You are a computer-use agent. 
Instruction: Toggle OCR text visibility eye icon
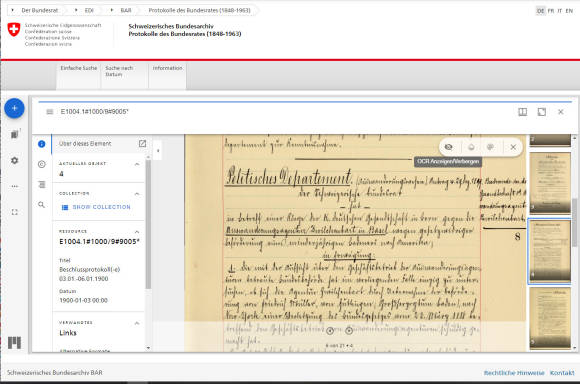pyautogui.click(x=448, y=147)
